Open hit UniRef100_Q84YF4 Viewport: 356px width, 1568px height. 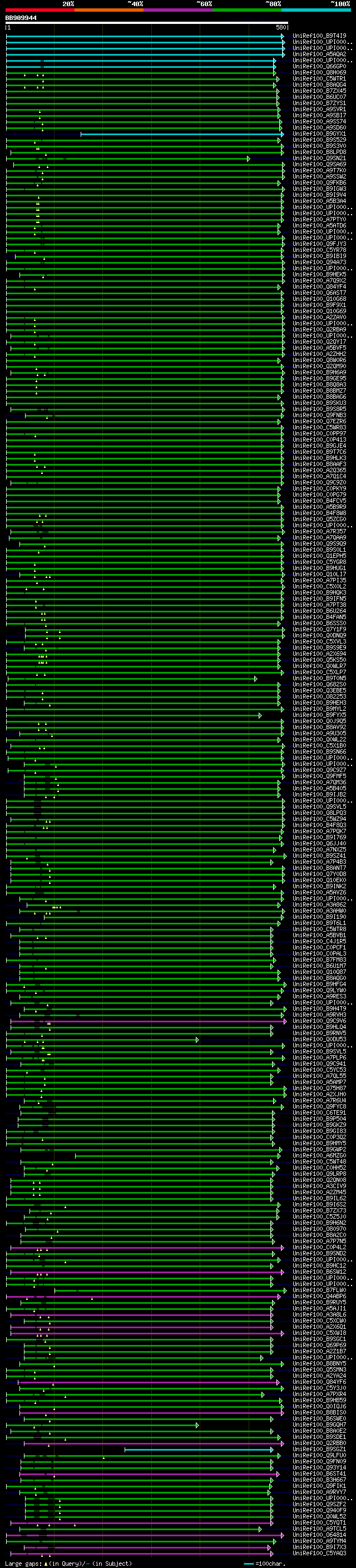(319, 286)
